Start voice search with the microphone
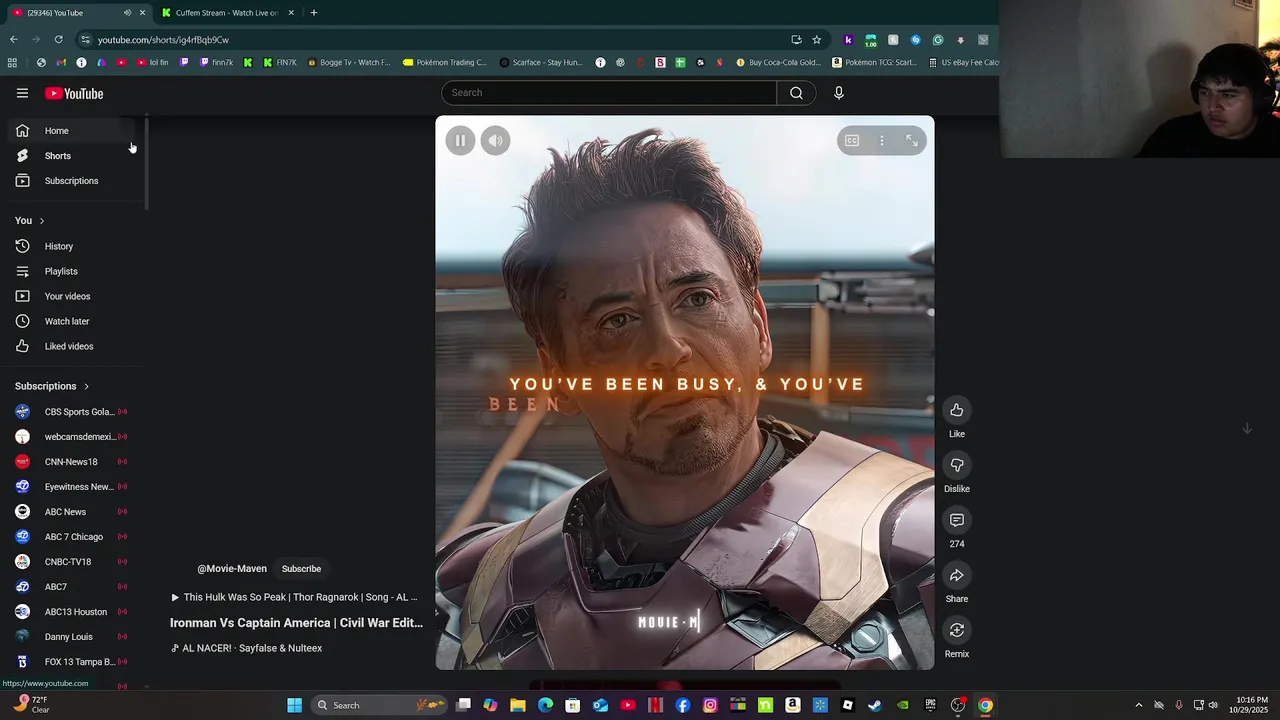 tap(839, 93)
